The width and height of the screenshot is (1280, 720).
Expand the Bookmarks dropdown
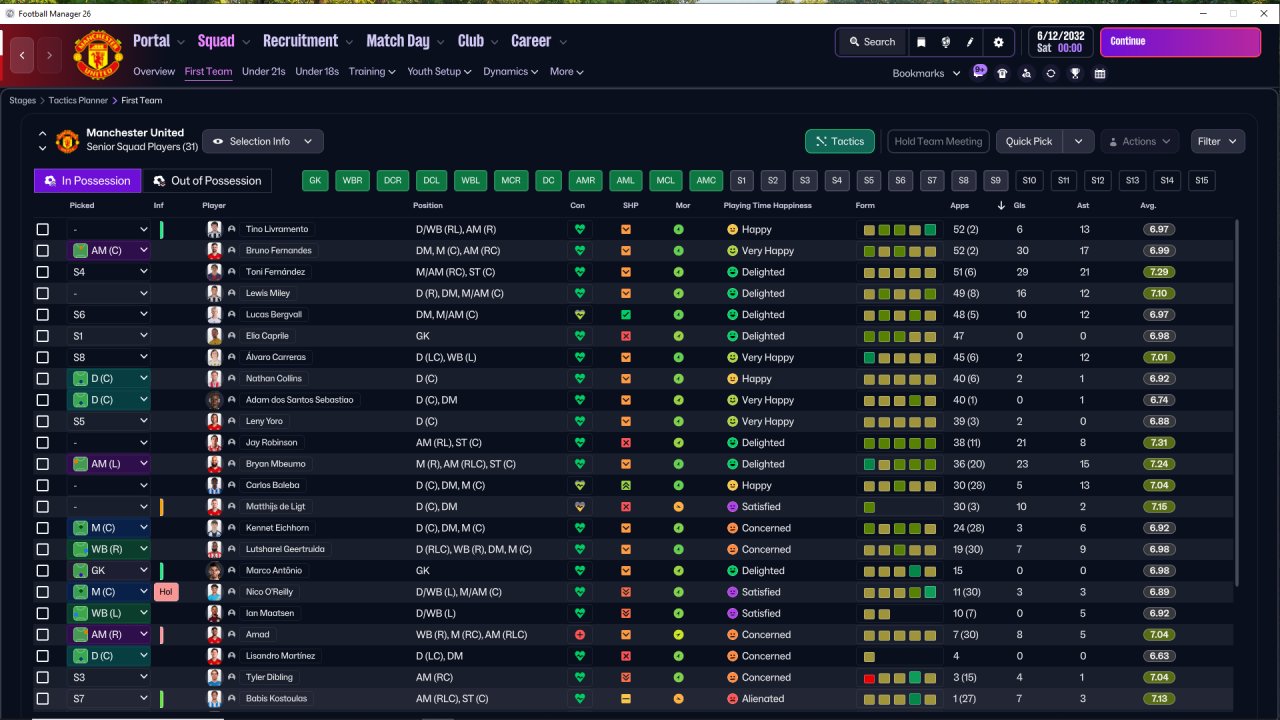926,73
